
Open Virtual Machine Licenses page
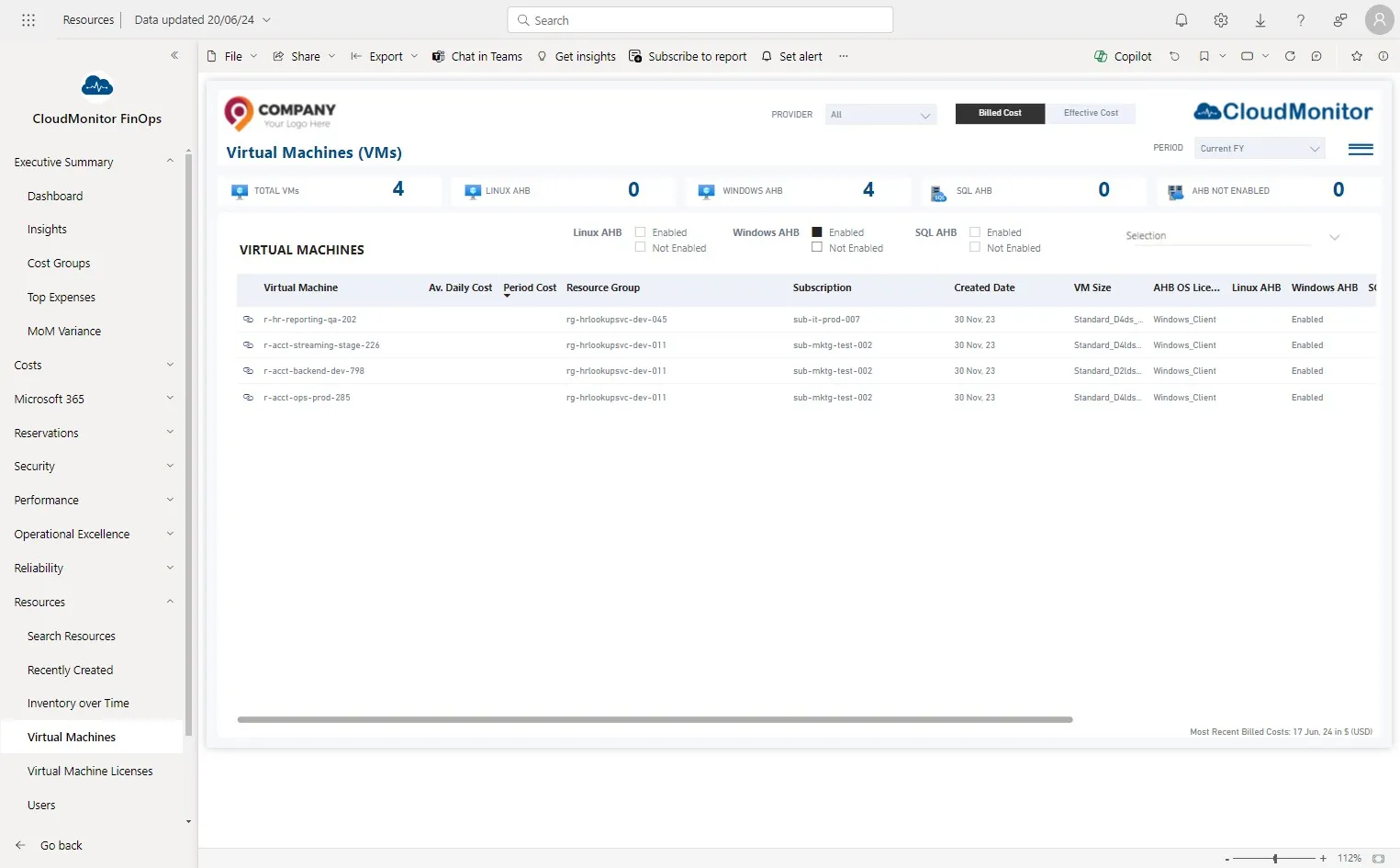[x=90, y=771]
